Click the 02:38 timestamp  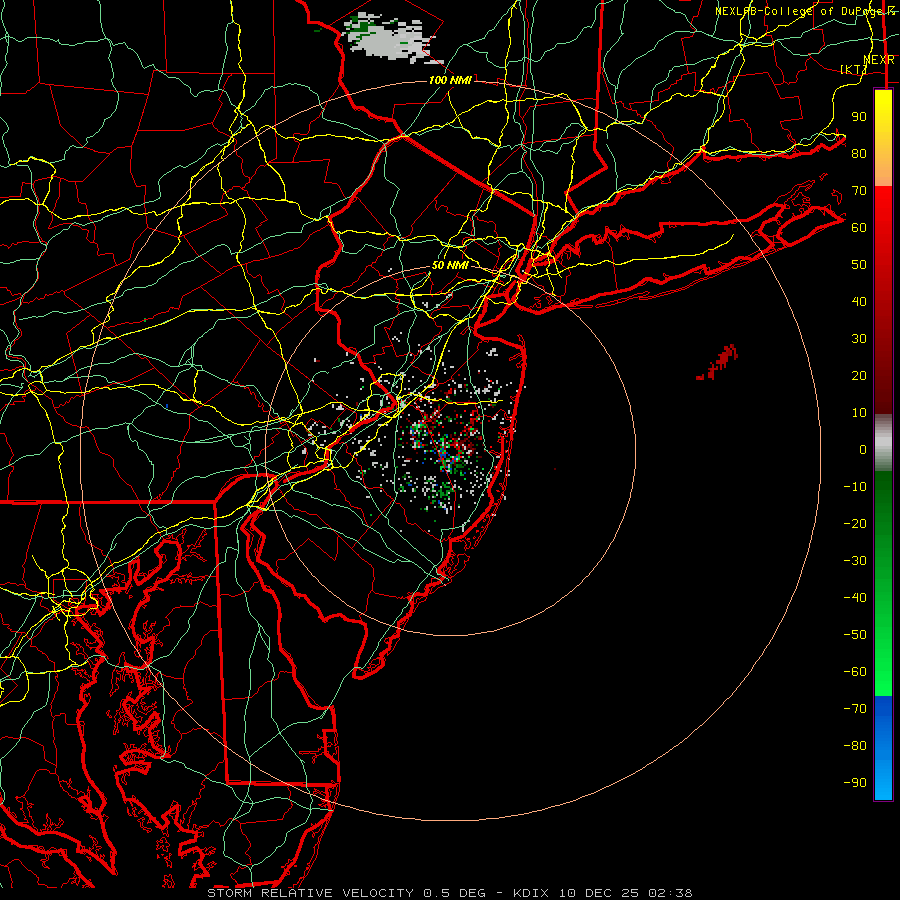click(670, 893)
